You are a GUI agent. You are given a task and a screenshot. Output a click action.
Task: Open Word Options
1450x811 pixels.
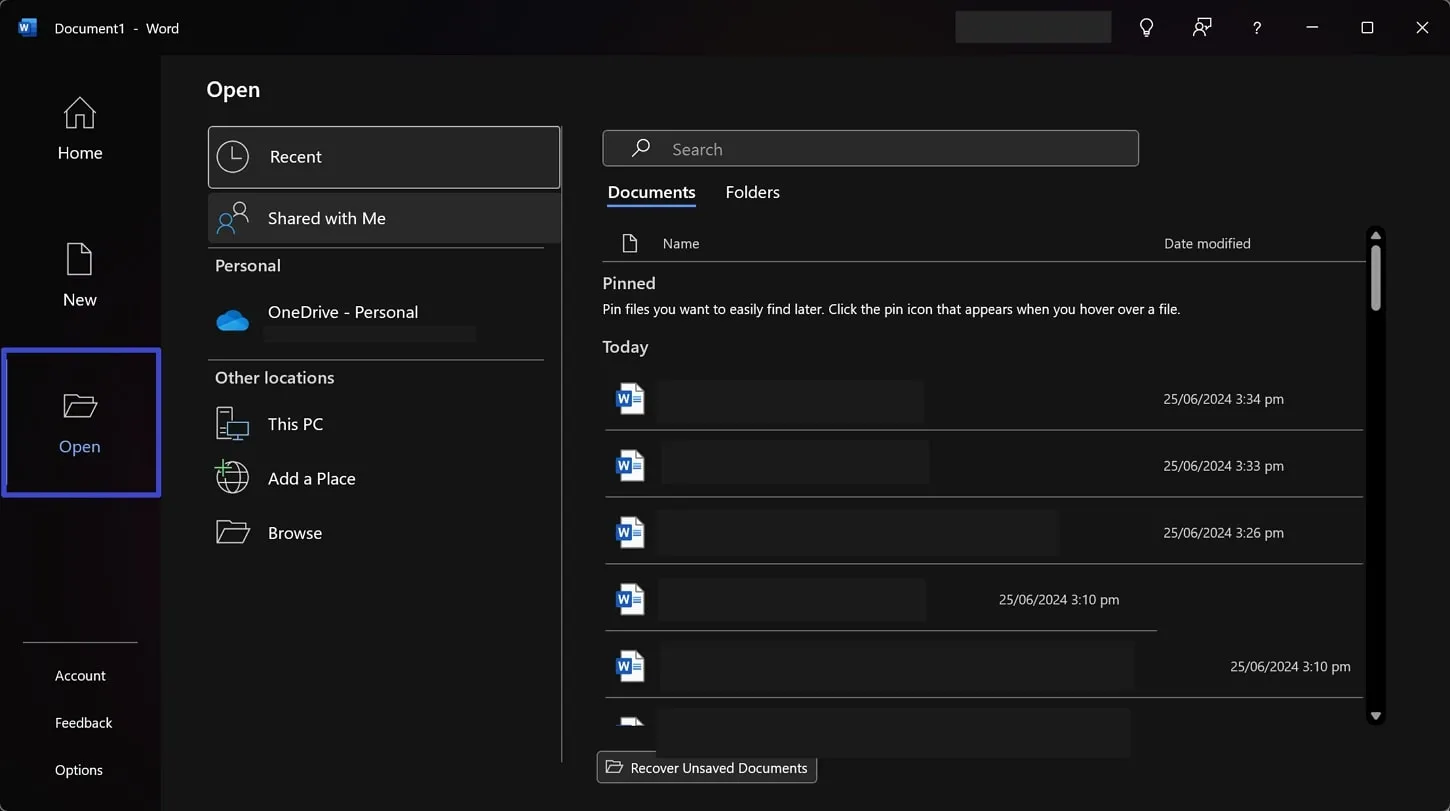(79, 770)
